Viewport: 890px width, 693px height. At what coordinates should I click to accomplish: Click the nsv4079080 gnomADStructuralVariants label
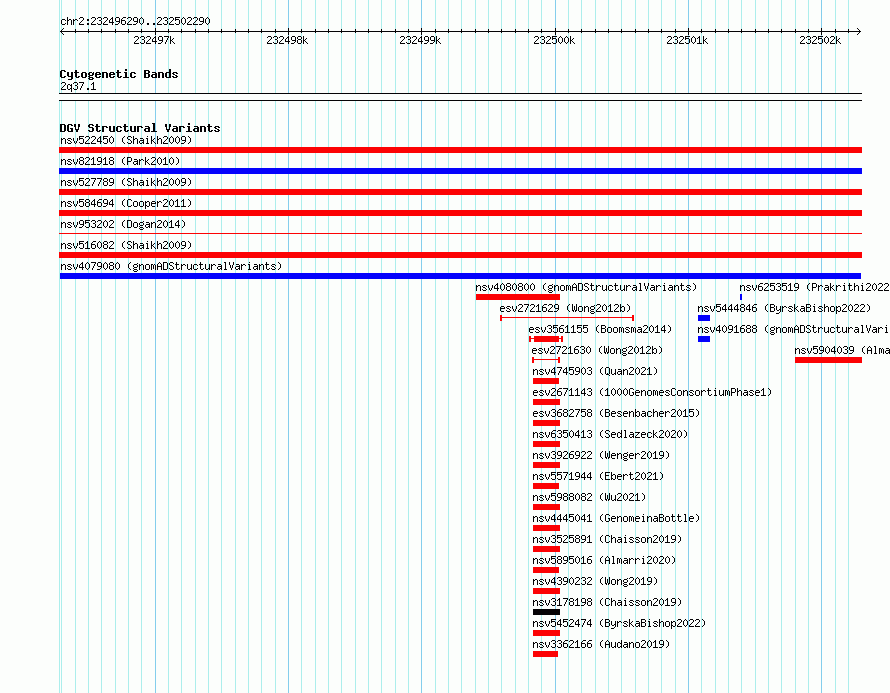[x=171, y=266]
